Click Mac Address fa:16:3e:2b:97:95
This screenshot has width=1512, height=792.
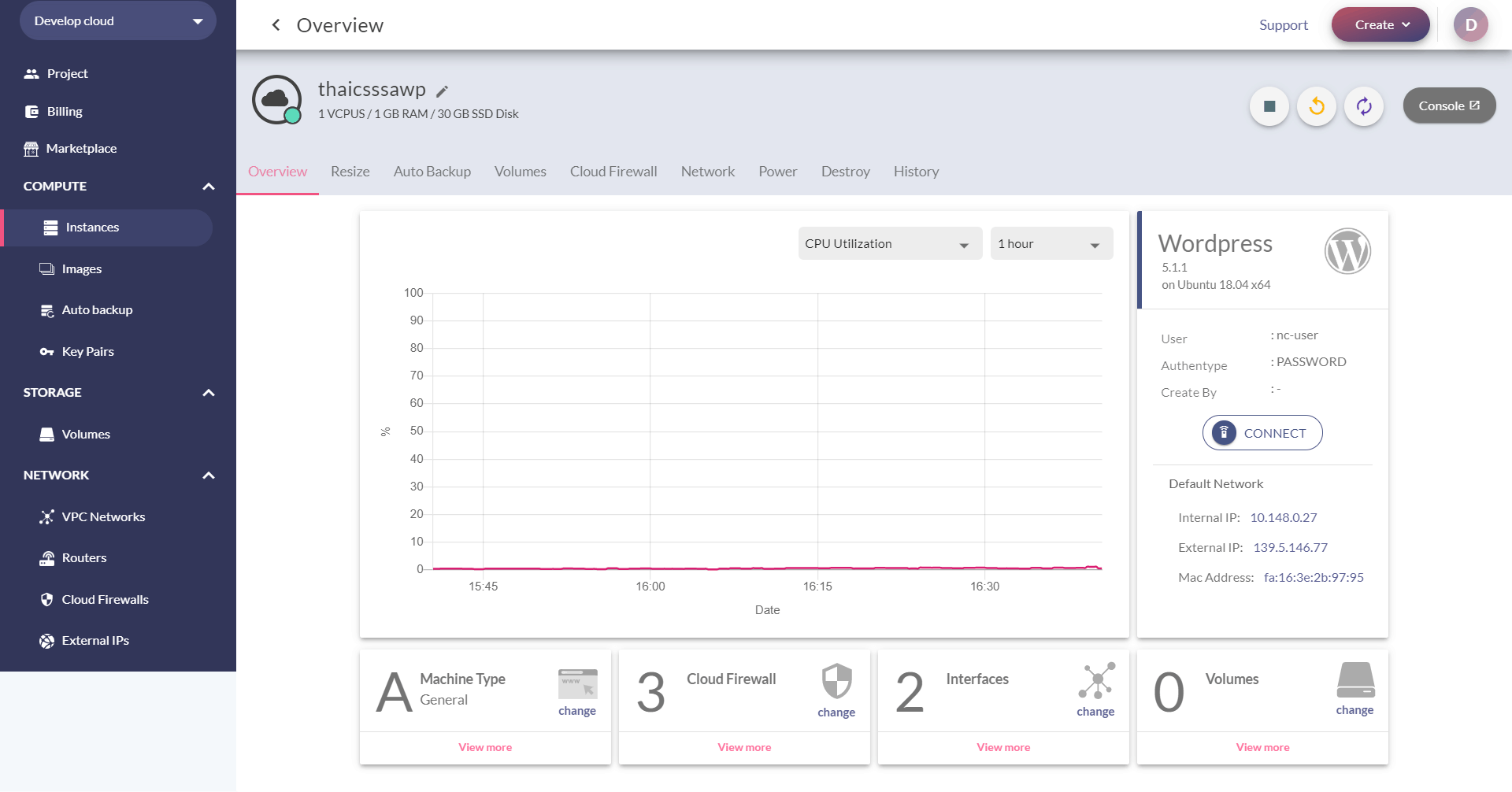[1314, 578]
